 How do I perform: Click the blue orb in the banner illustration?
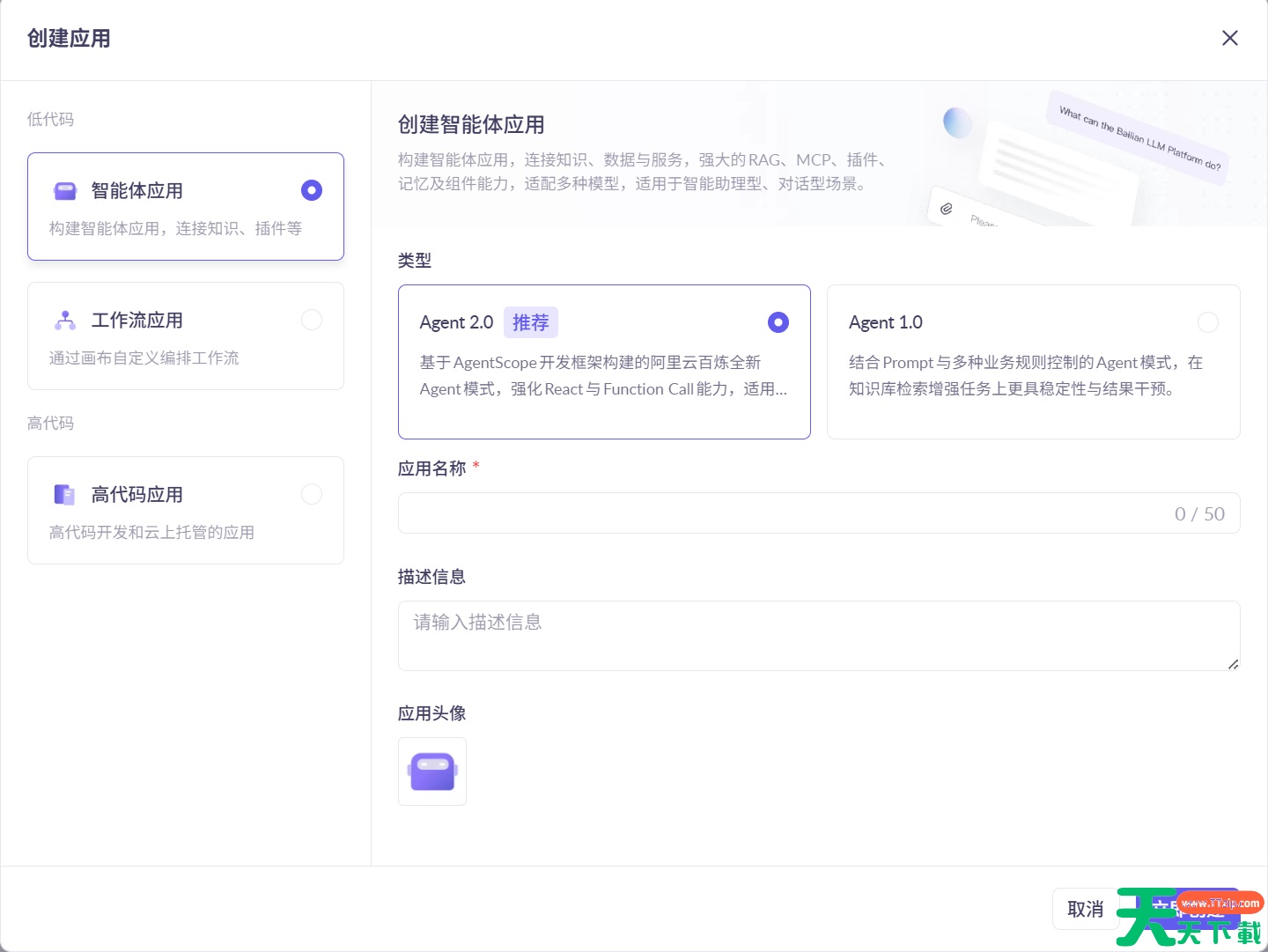point(957,122)
